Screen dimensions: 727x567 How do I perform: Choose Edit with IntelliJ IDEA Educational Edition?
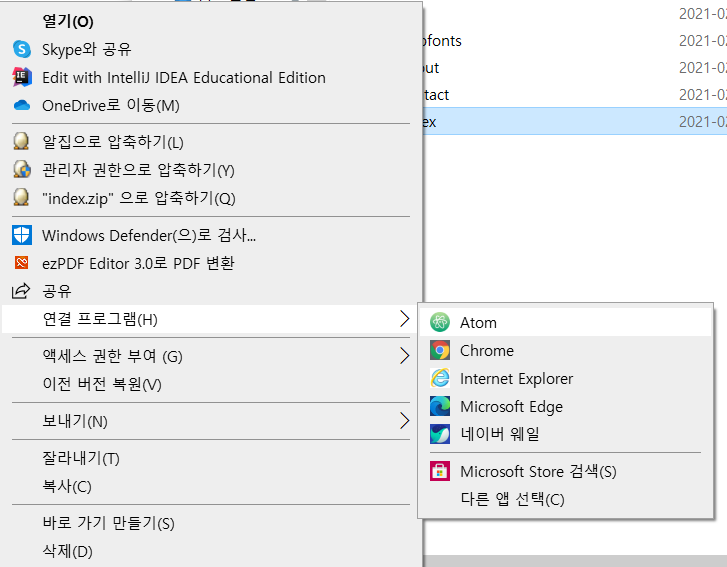point(211,77)
